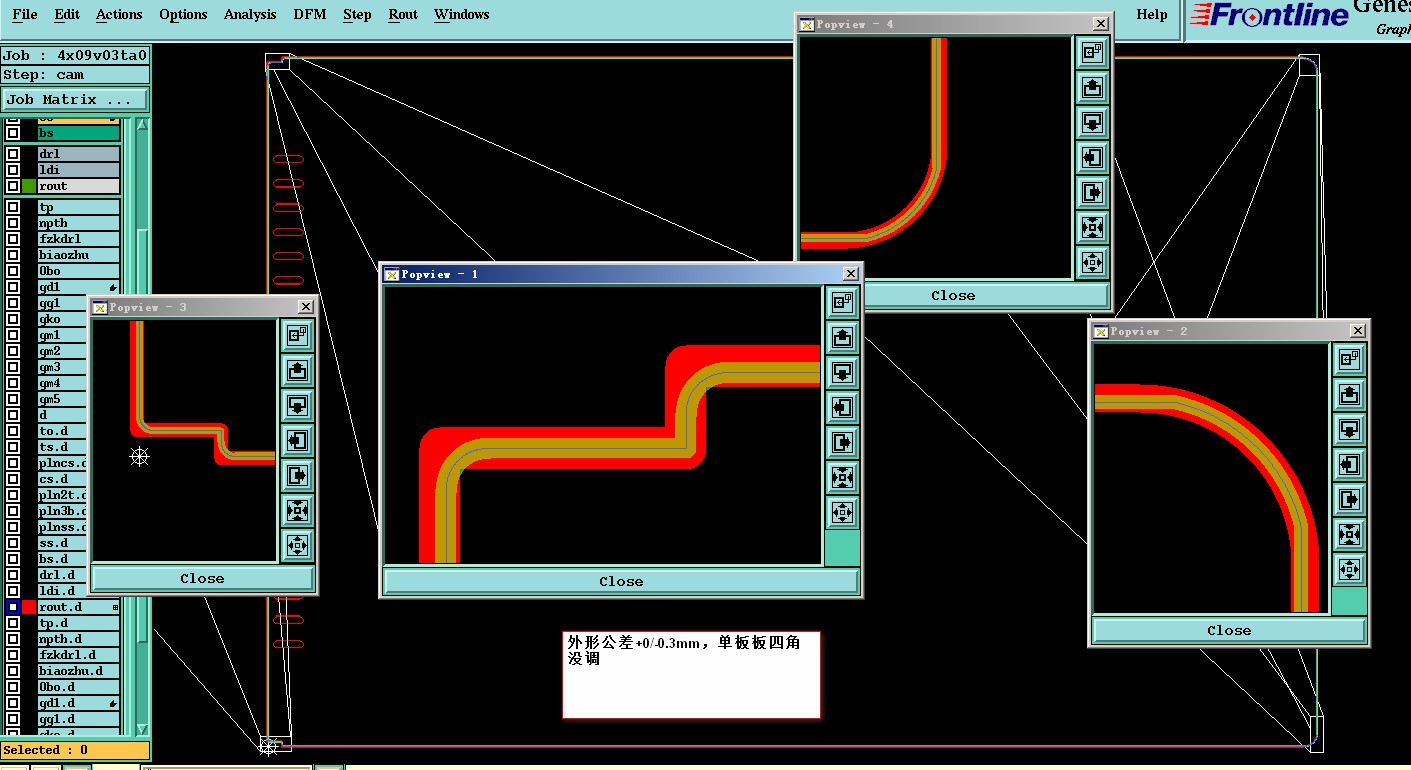Click outward-arrows zoom icon in Popview 4
This screenshot has width=1411, height=770.
click(1092, 262)
